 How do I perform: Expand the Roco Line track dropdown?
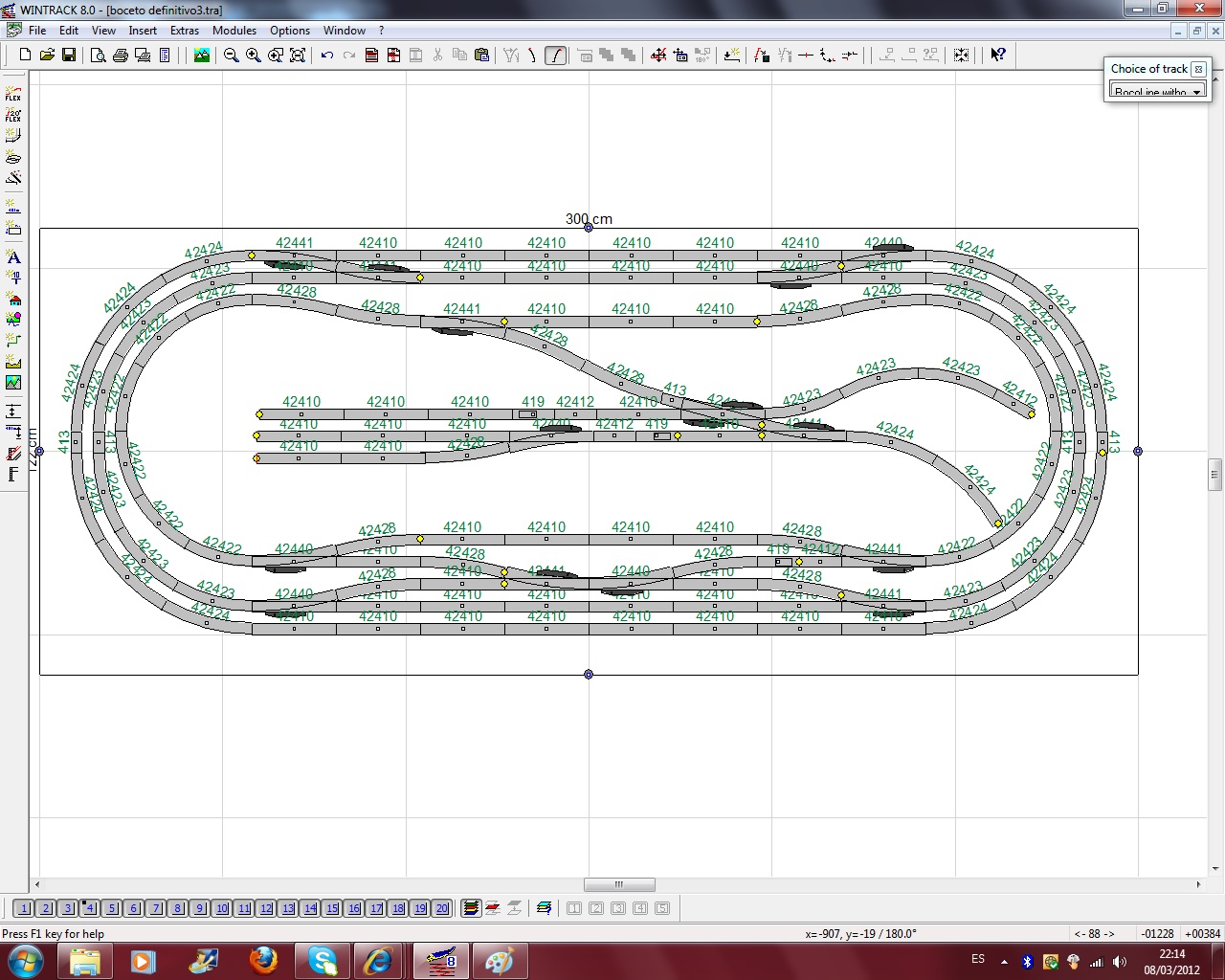click(1196, 92)
